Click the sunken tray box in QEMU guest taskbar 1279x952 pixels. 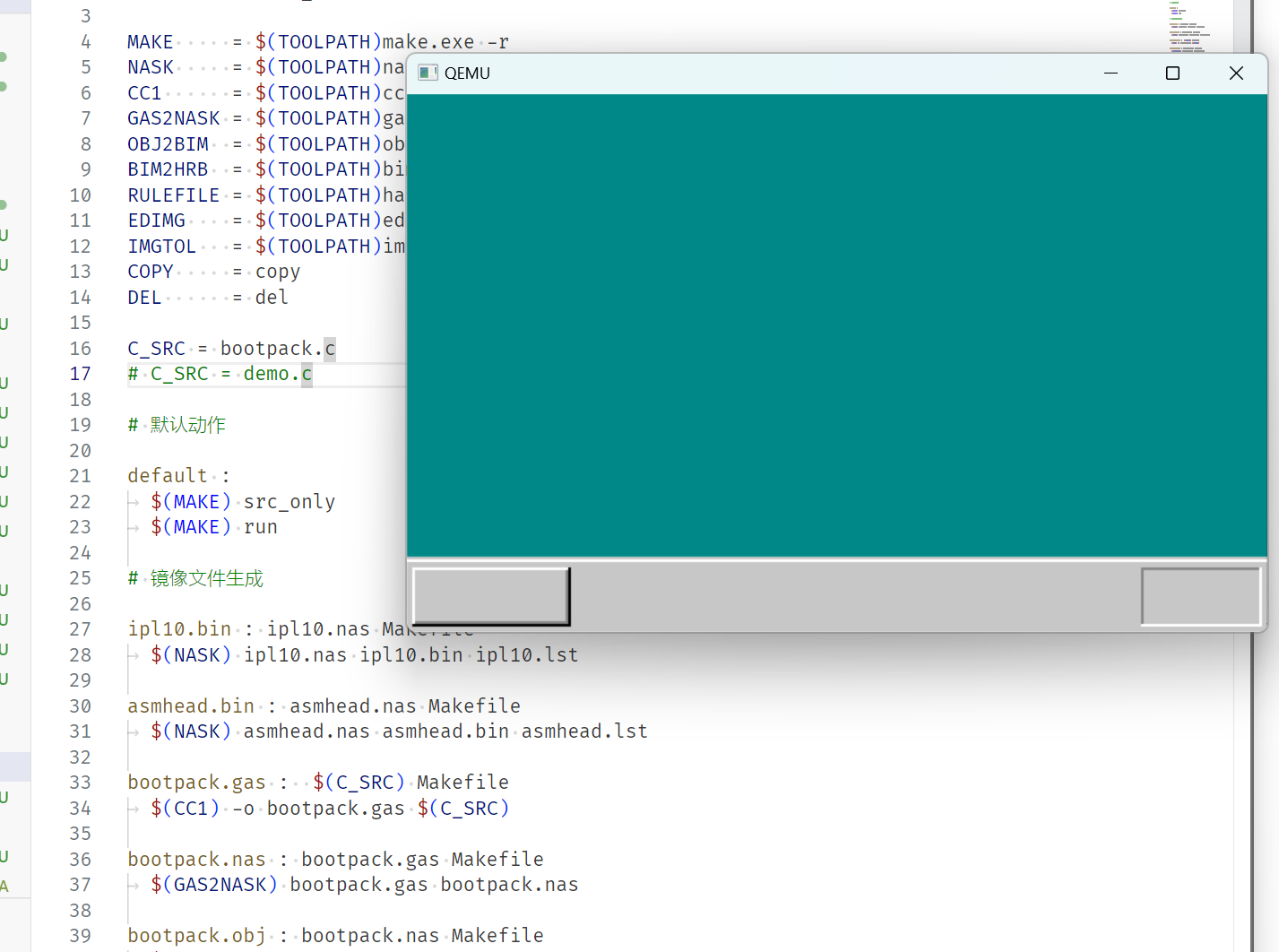1201,596
